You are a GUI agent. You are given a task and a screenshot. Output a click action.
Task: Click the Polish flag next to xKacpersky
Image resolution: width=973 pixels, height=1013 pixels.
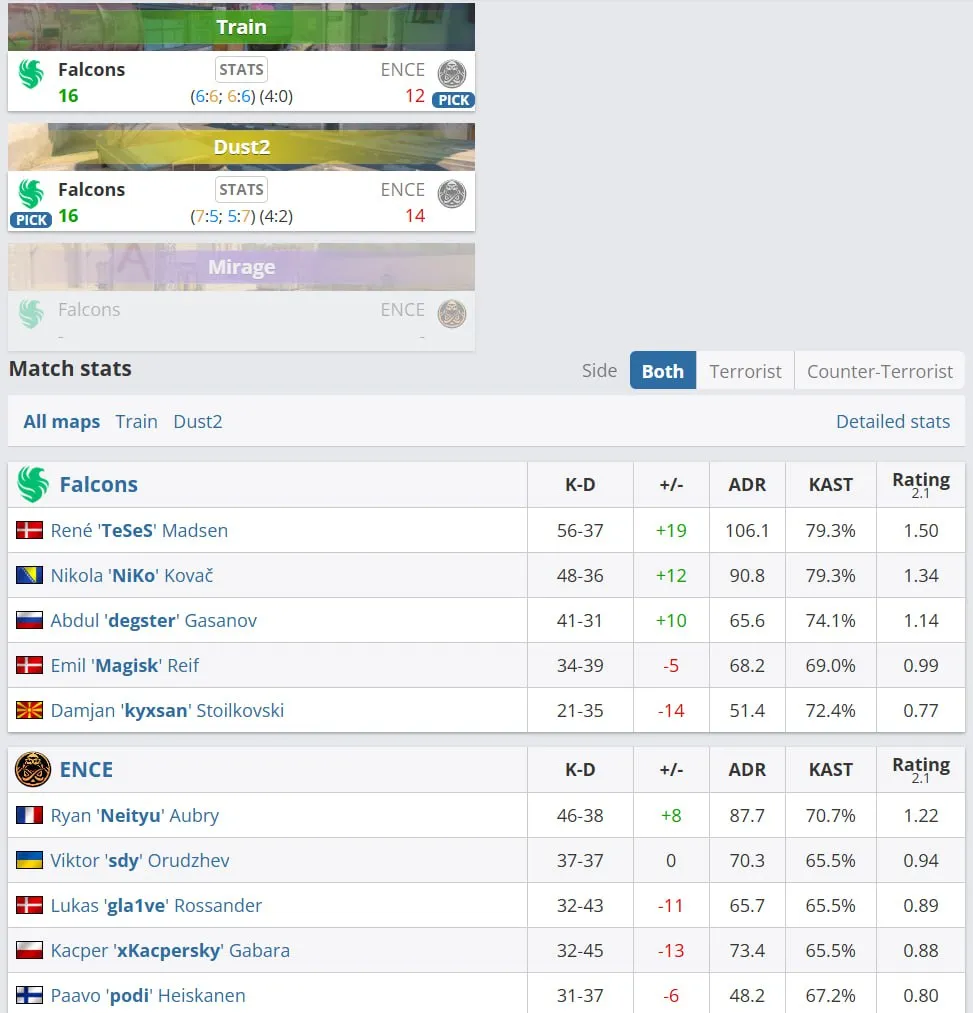pos(29,950)
